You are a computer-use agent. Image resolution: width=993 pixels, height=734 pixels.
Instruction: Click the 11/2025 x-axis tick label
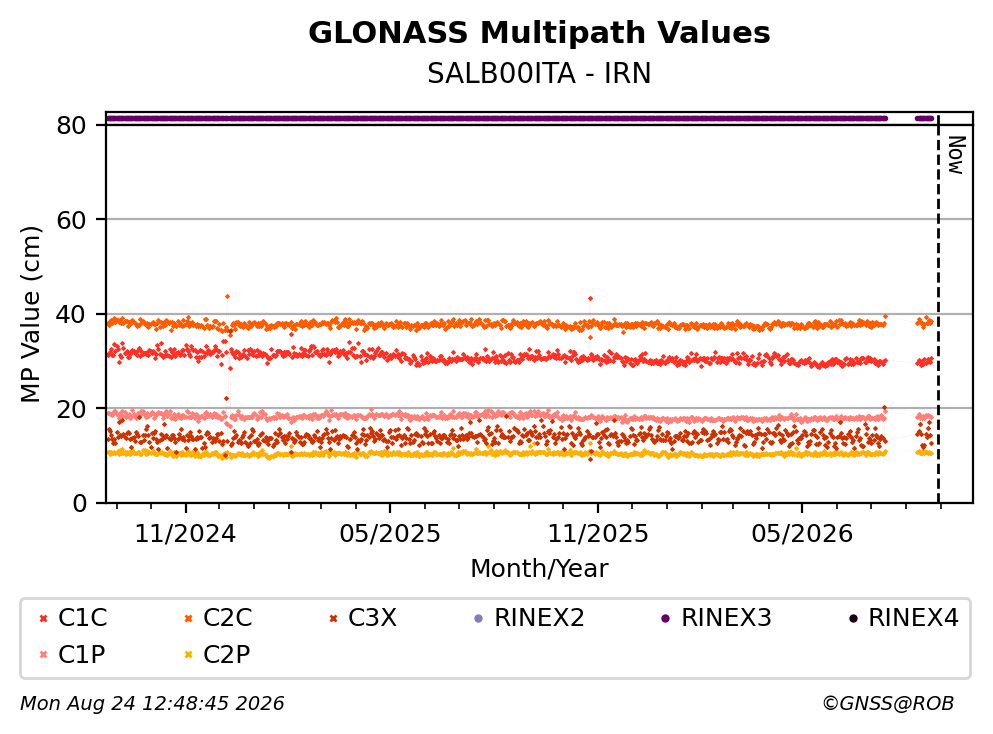[x=598, y=534]
